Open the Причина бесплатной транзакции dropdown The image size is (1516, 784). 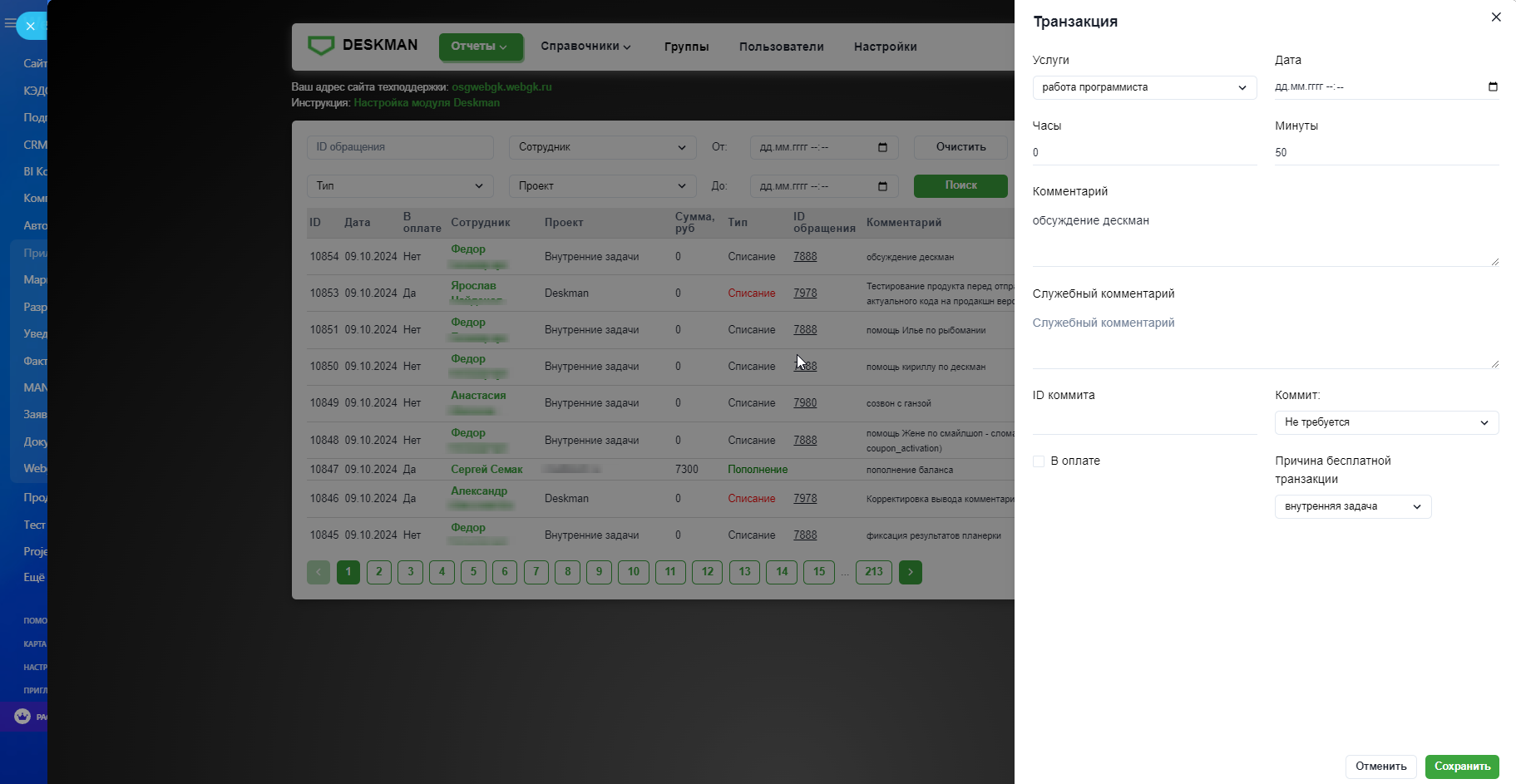1353,506
